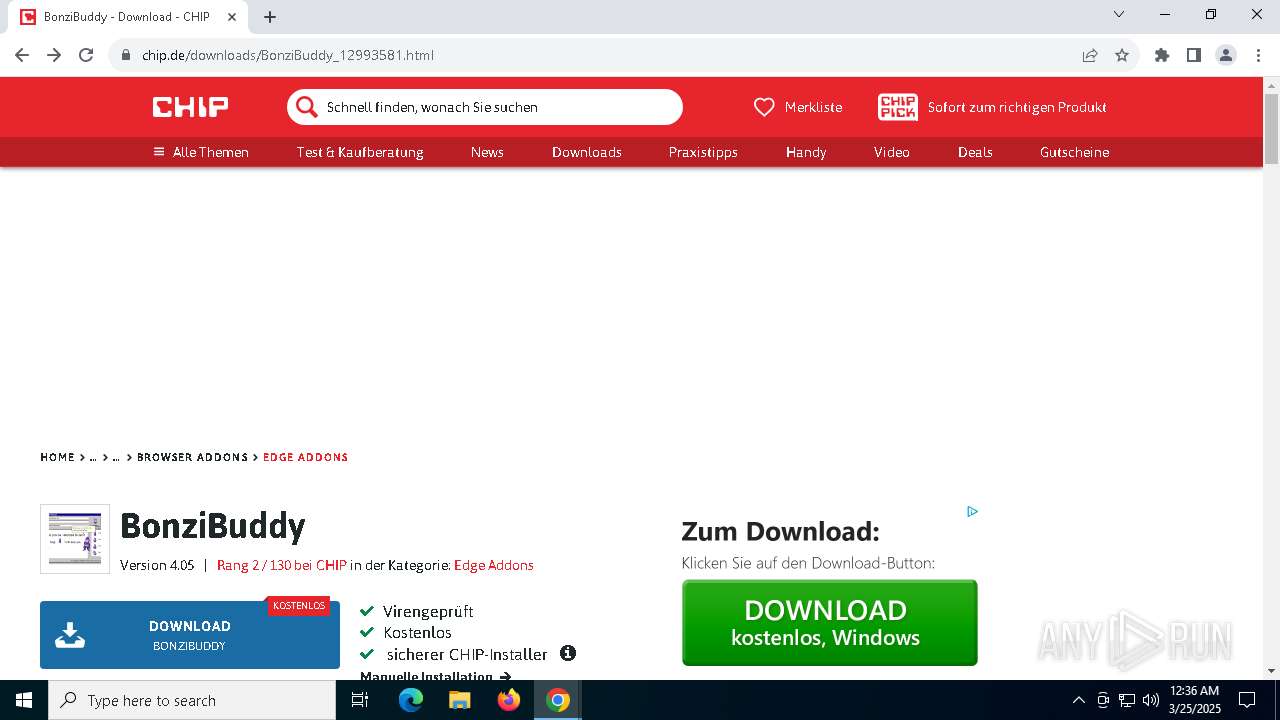Open the Extensions puzzle icon
This screenshot has height=720, width=1280.
(1162, 55)
